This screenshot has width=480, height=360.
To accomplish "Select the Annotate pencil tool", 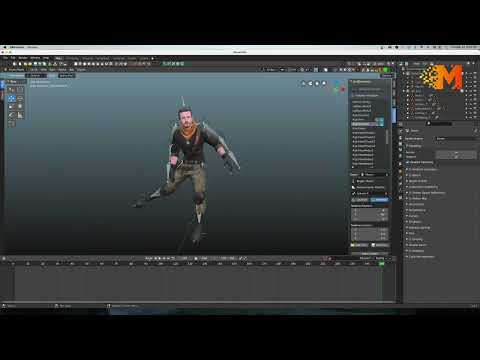I will coord(11,115).
